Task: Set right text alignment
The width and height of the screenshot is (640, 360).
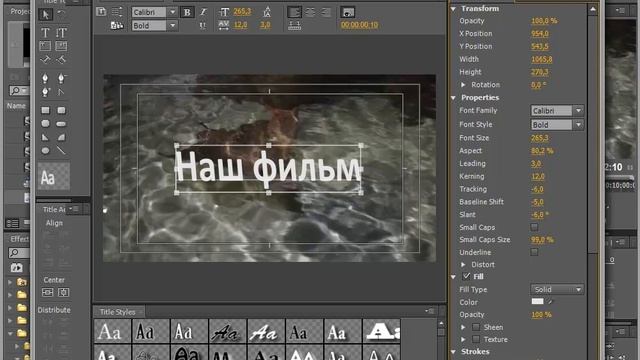Action: pos(325,12)
